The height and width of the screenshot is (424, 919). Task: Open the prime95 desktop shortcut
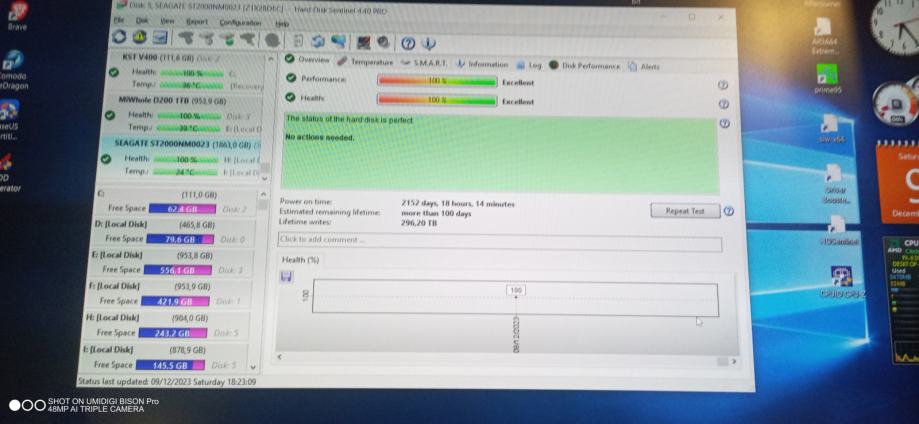[x=827, y=79]
